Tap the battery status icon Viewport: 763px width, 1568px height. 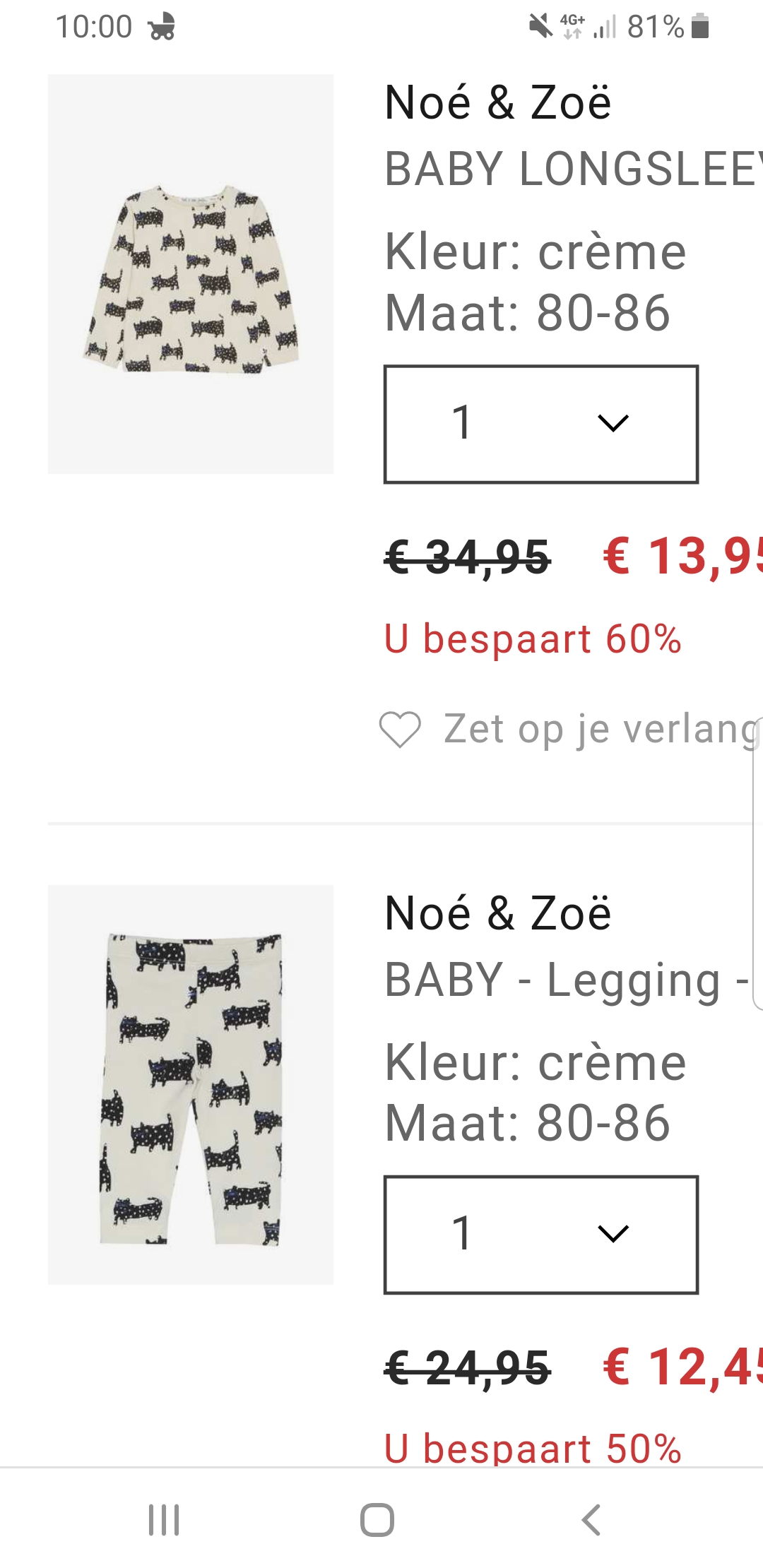(700, 26)
